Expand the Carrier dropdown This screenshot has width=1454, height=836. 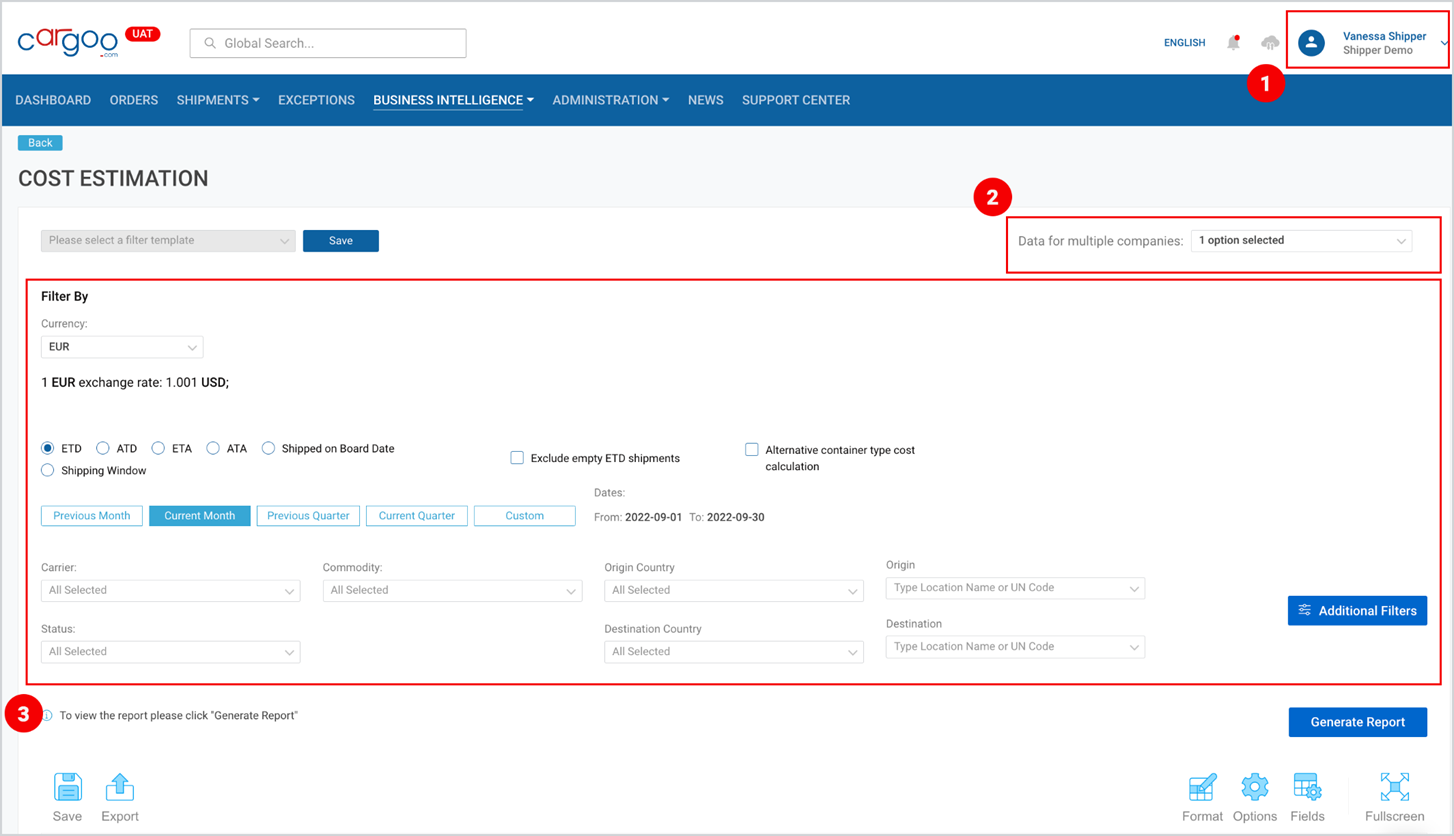tap(170, 590)
